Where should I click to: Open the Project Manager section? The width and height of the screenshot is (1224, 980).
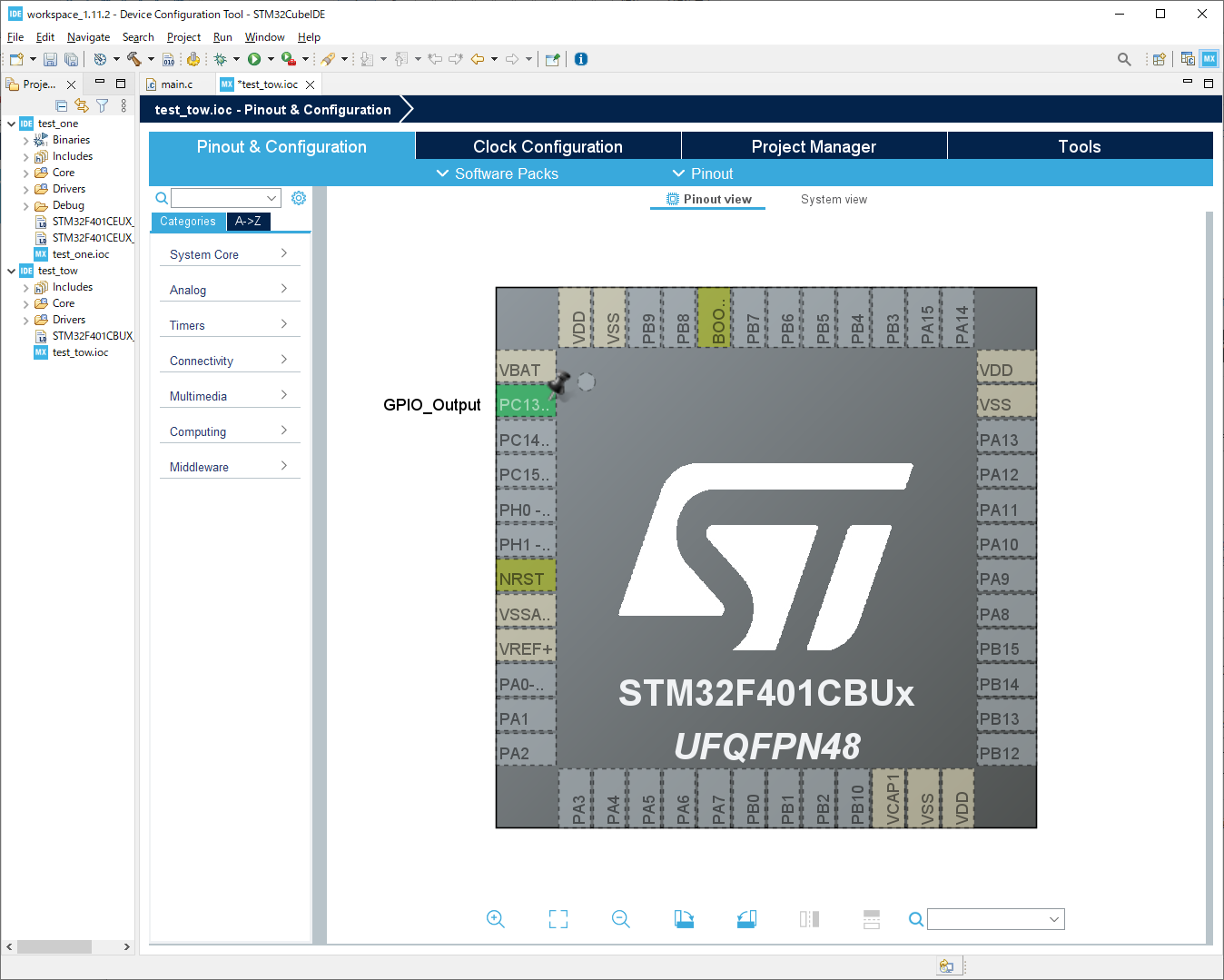click(813, 145)
